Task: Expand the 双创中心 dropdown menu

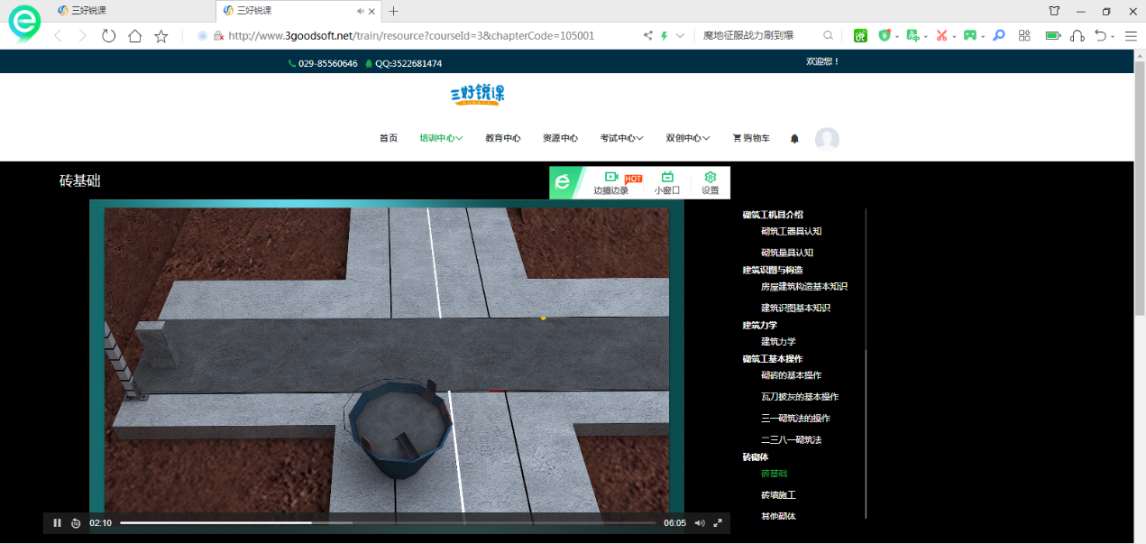Action: pos(688,139)
